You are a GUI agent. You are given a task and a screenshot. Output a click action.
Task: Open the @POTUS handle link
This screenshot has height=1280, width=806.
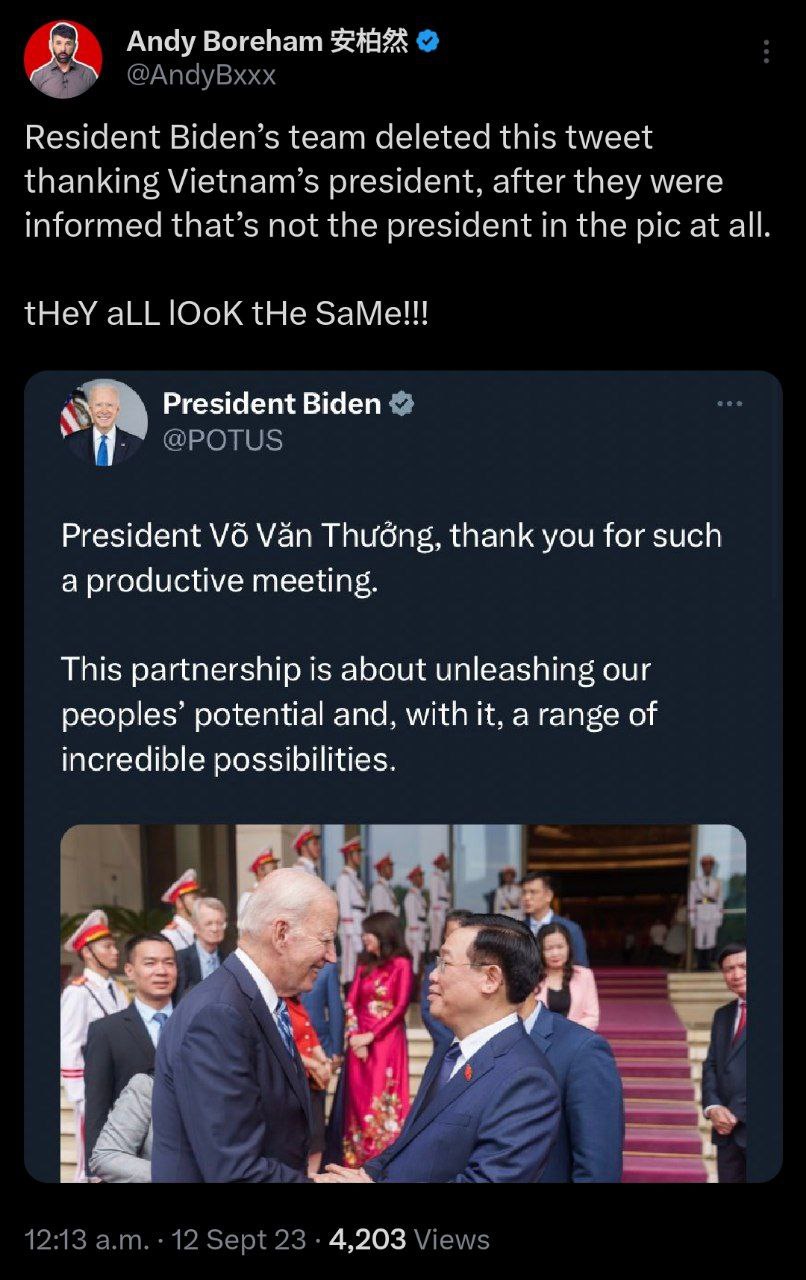[x=223, y=440]
